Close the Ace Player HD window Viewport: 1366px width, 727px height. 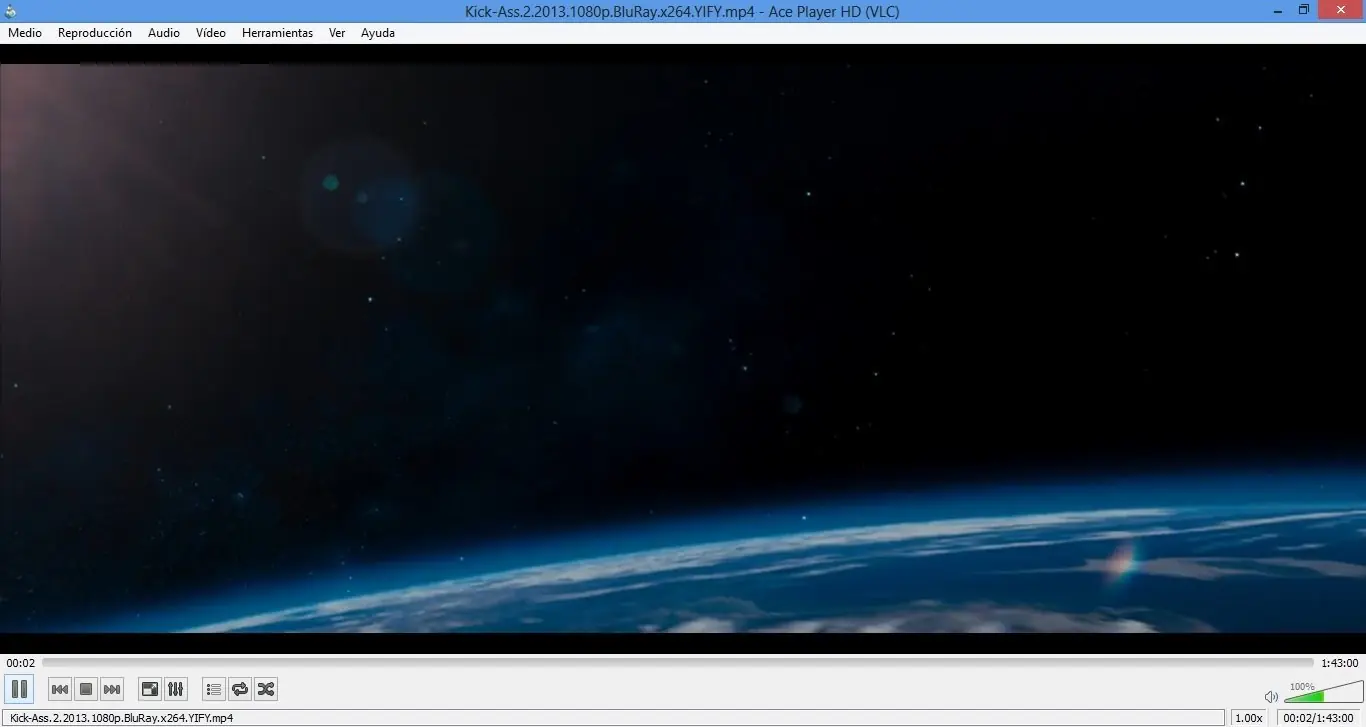(x=1342, y=10)
